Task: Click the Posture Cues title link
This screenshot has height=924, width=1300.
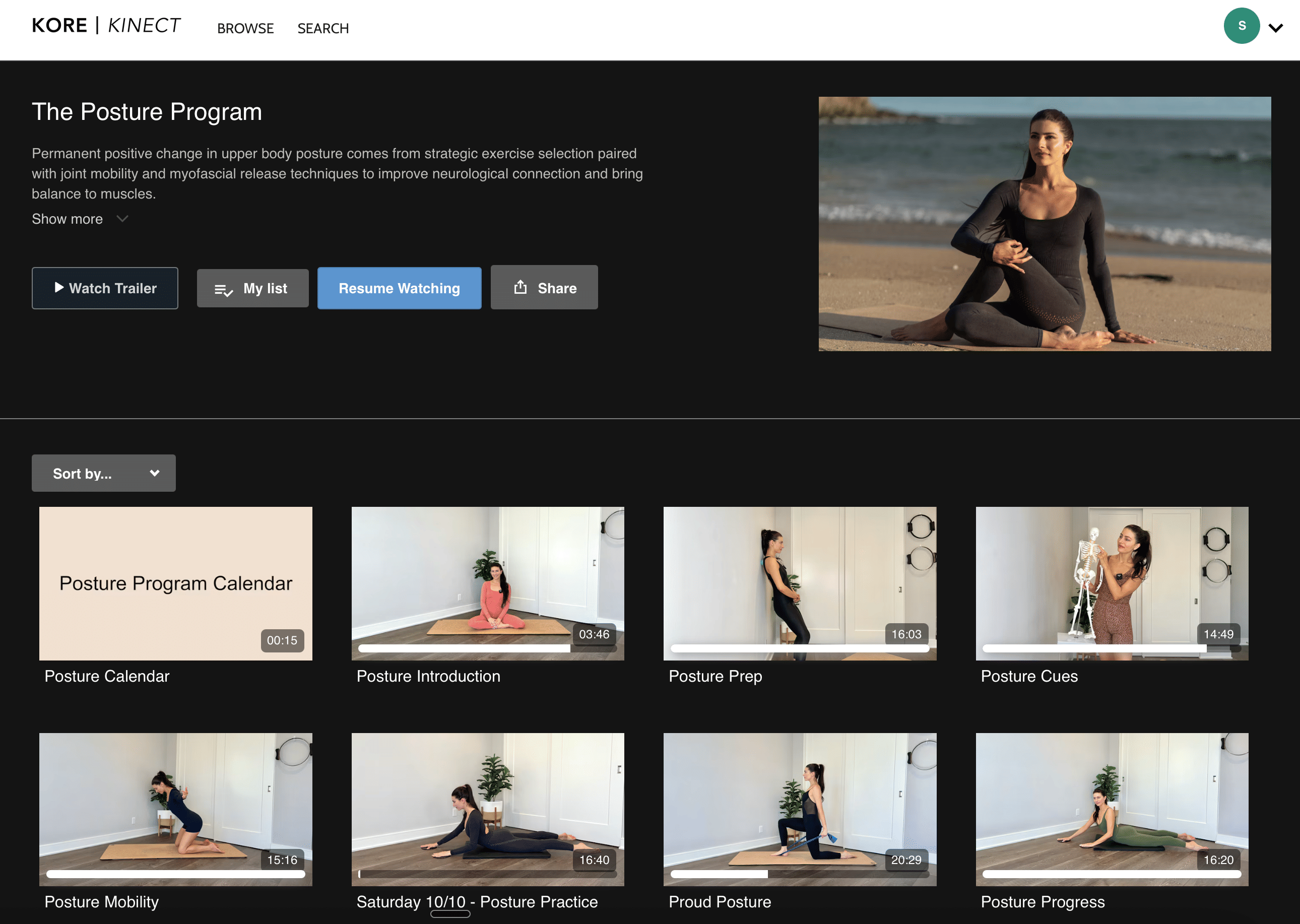Action: point(1029,676)
